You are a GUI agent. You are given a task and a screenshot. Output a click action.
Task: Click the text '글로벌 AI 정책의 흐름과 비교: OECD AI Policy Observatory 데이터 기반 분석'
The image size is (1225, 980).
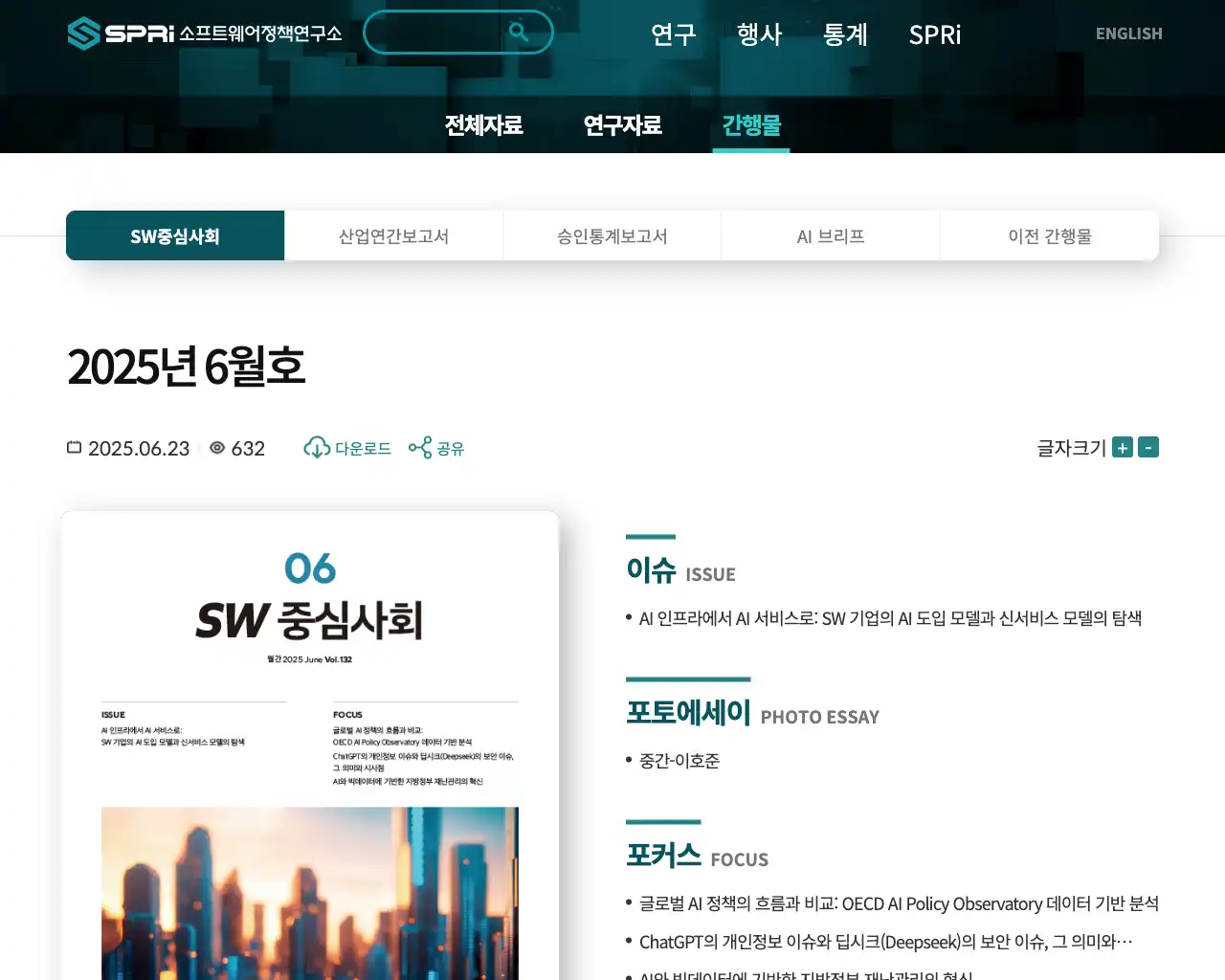(x=899, y=903)
